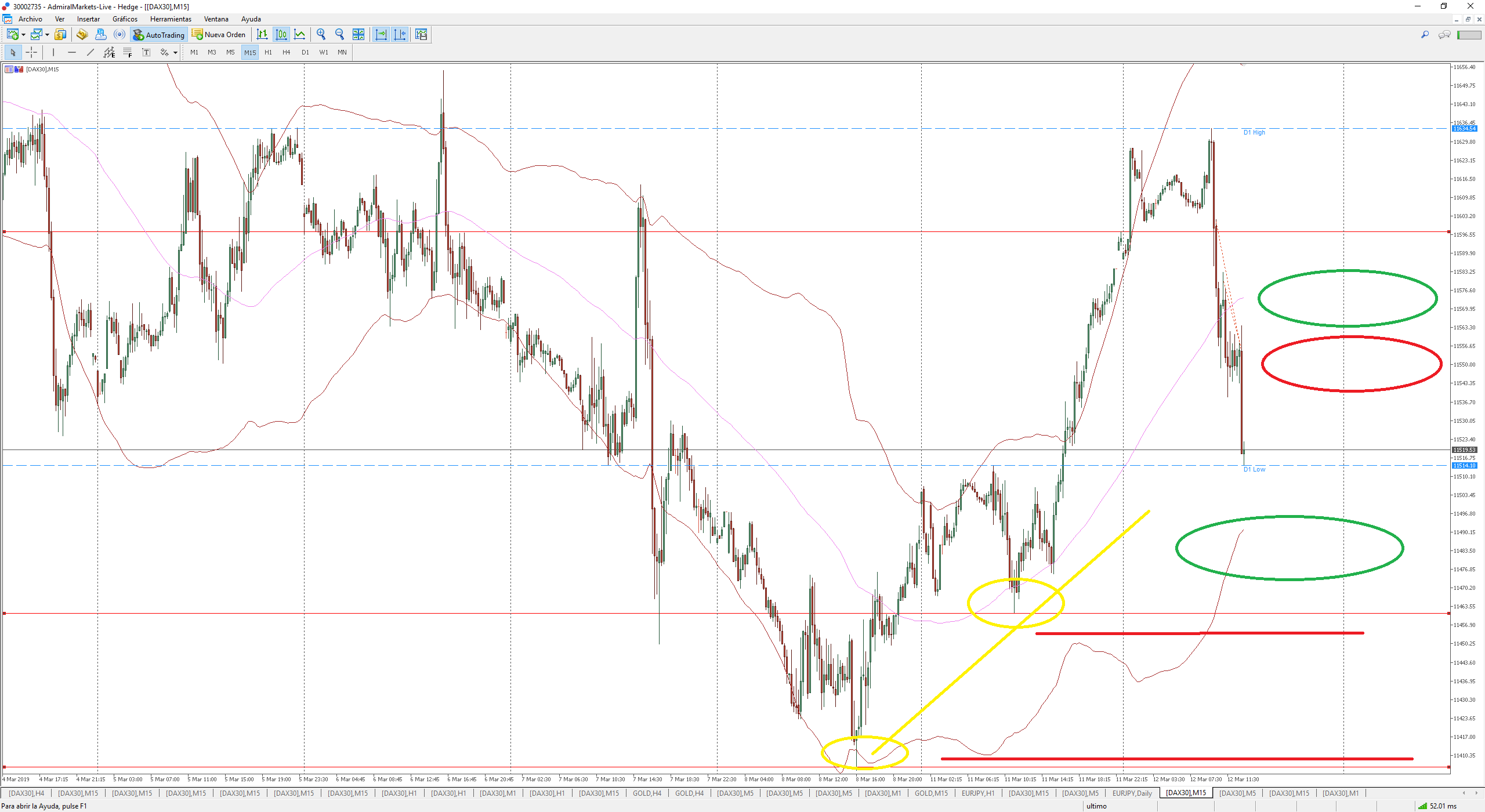Expand the new chart dropdown arrow

23,35
